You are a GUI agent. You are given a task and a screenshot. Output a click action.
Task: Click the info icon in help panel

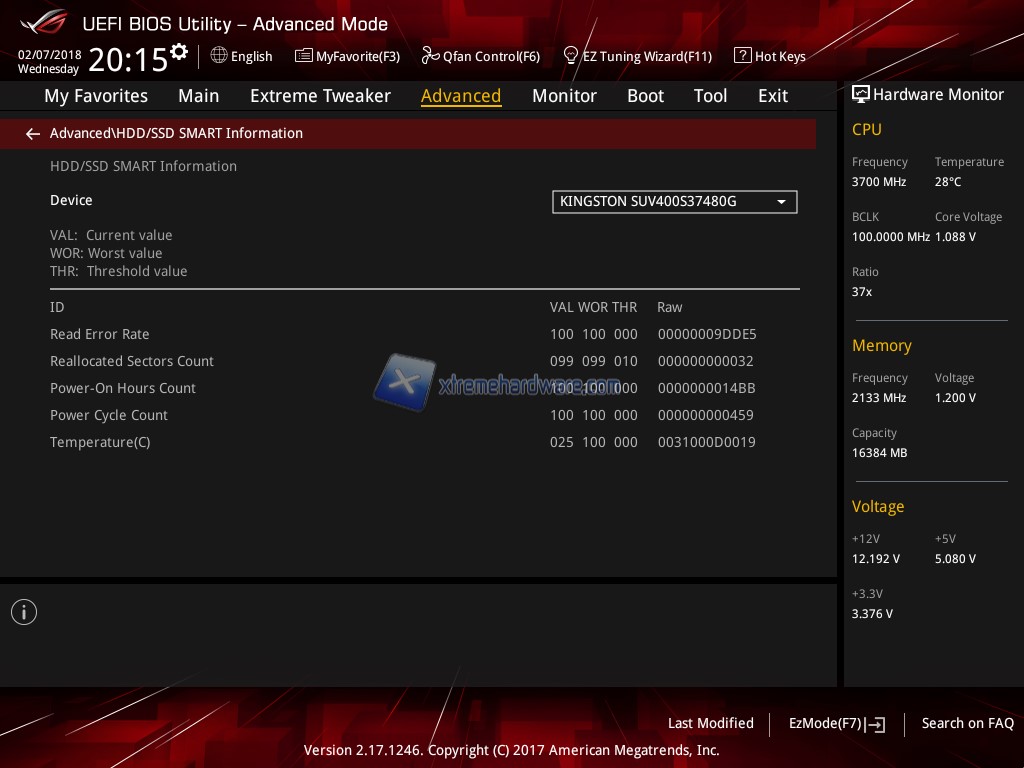[x=24, y=612]
